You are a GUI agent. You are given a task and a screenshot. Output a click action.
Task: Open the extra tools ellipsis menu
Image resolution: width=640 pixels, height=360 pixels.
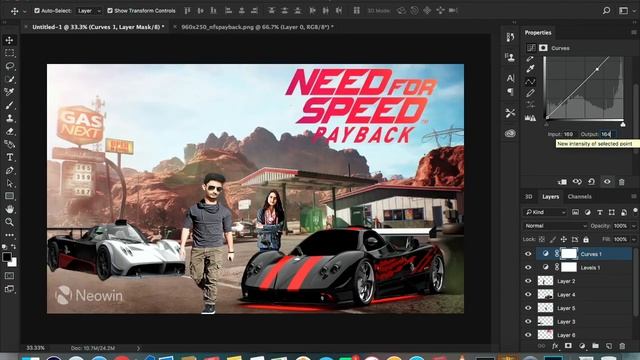9,235
